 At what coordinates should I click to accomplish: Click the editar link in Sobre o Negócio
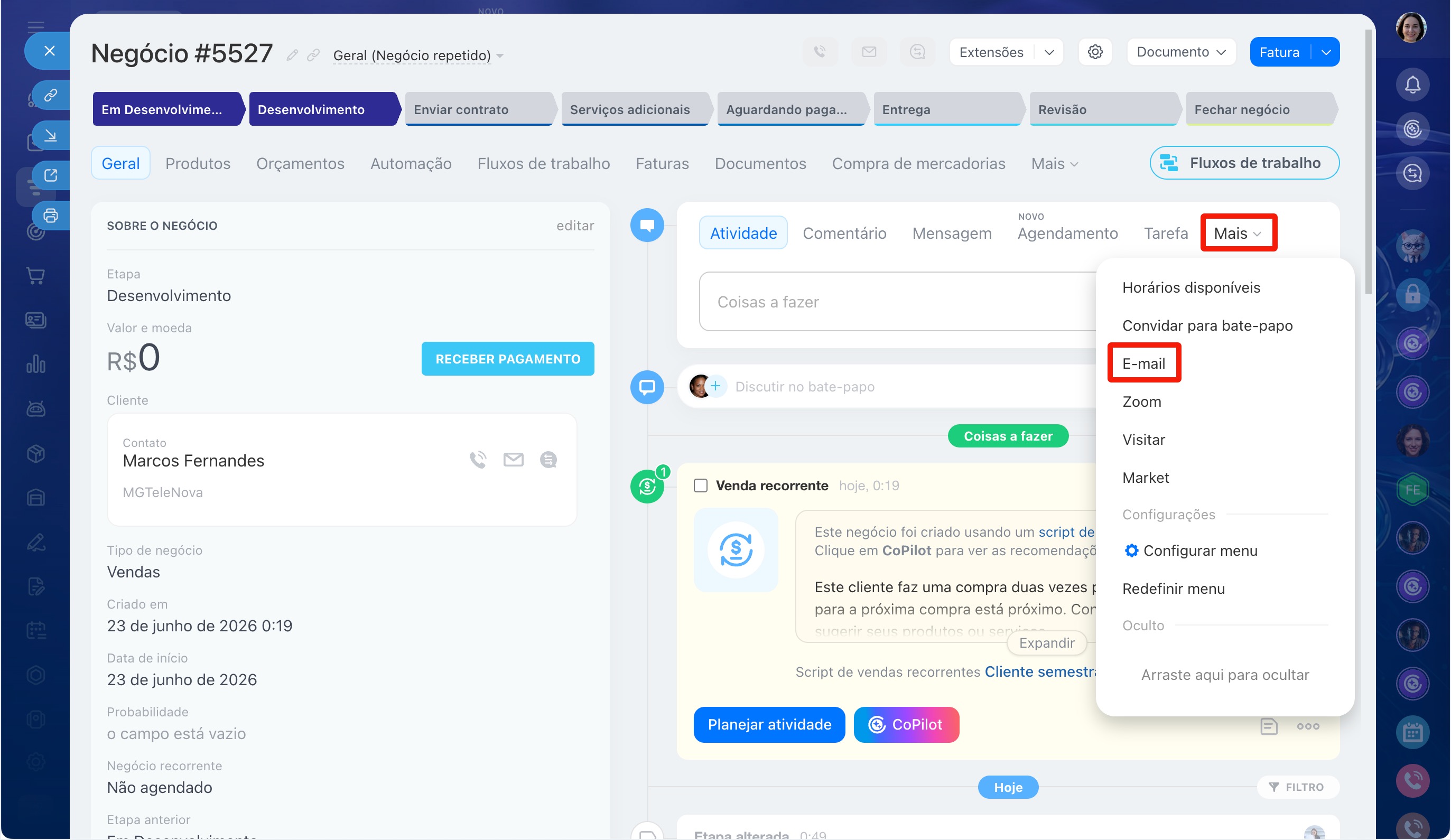click(575, 226)
